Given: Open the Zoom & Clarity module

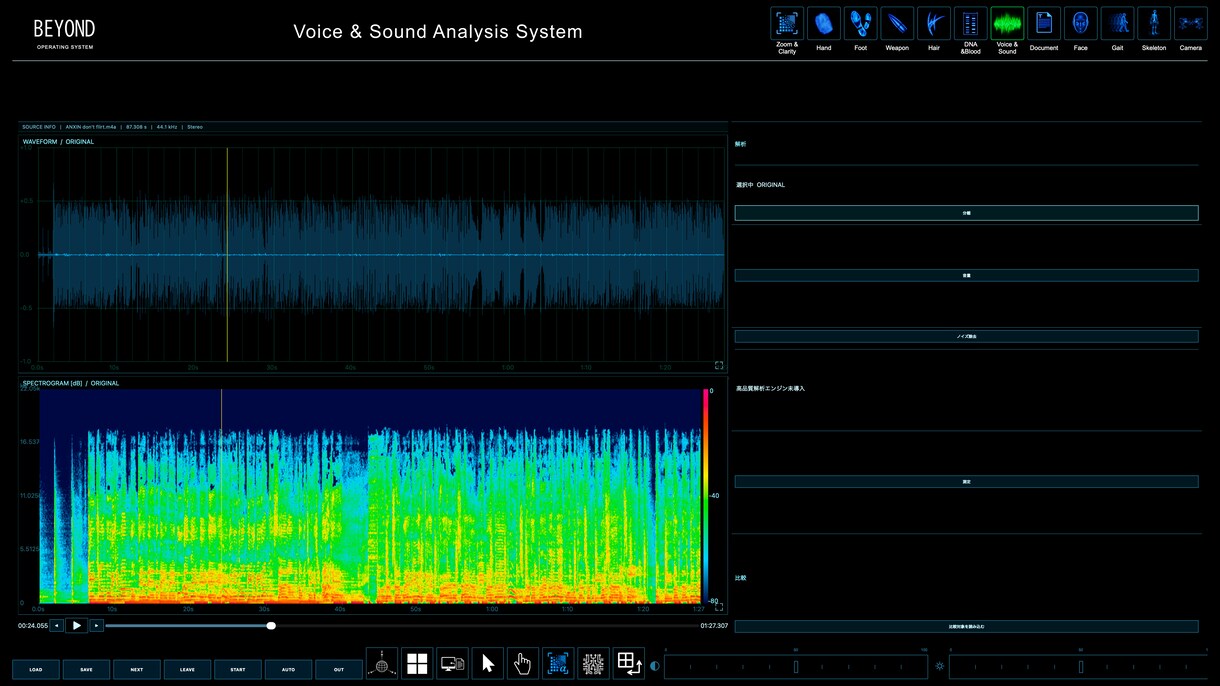Looking at the screenshot, I should point(787,23).
